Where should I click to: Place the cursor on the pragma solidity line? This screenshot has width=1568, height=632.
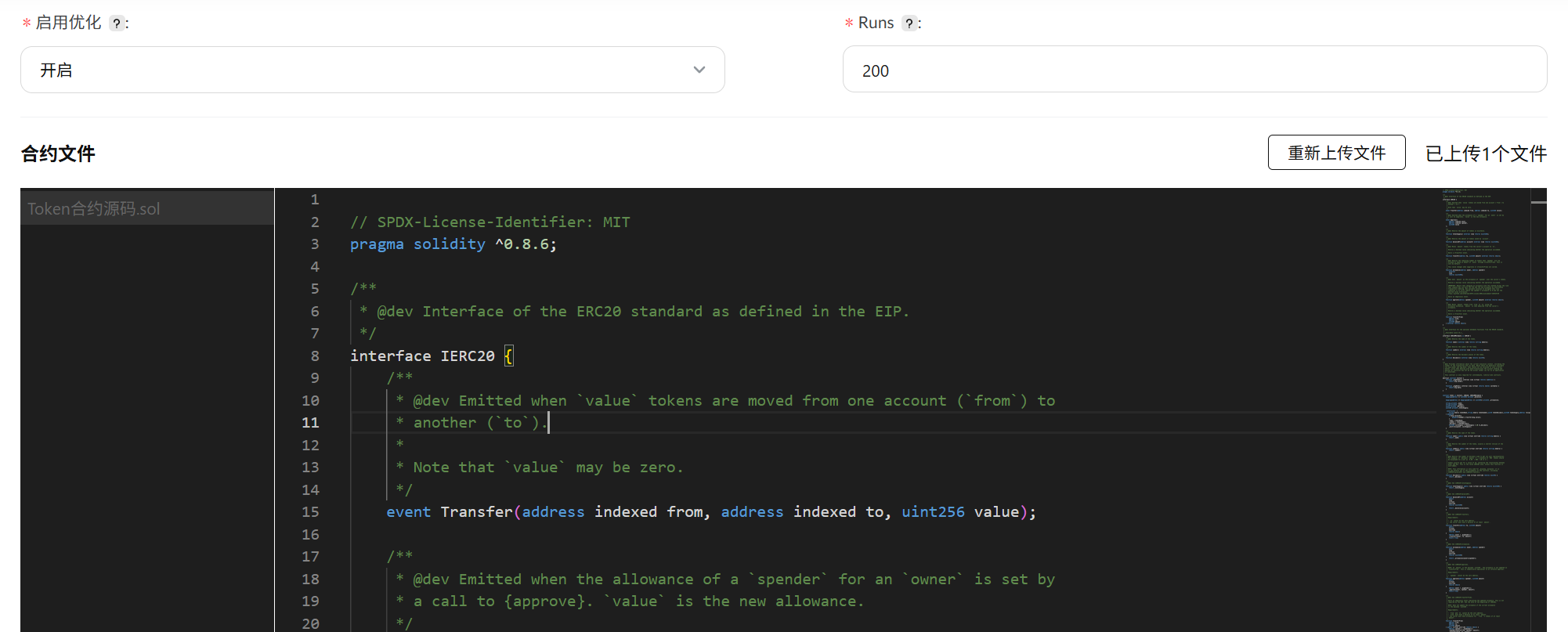pyautogui.click(x=453, y=244)
